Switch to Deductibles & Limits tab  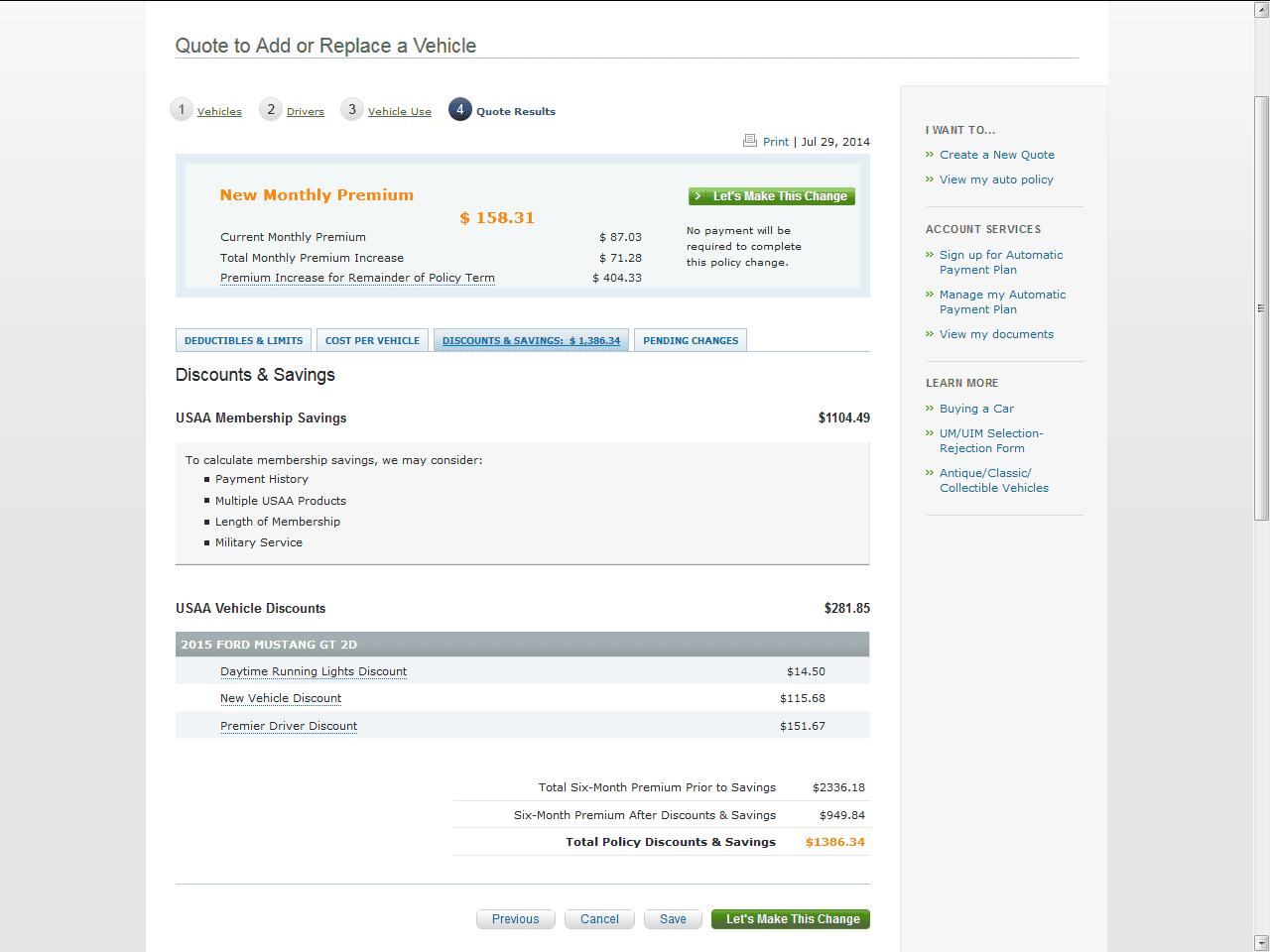(x=243, y=340)
